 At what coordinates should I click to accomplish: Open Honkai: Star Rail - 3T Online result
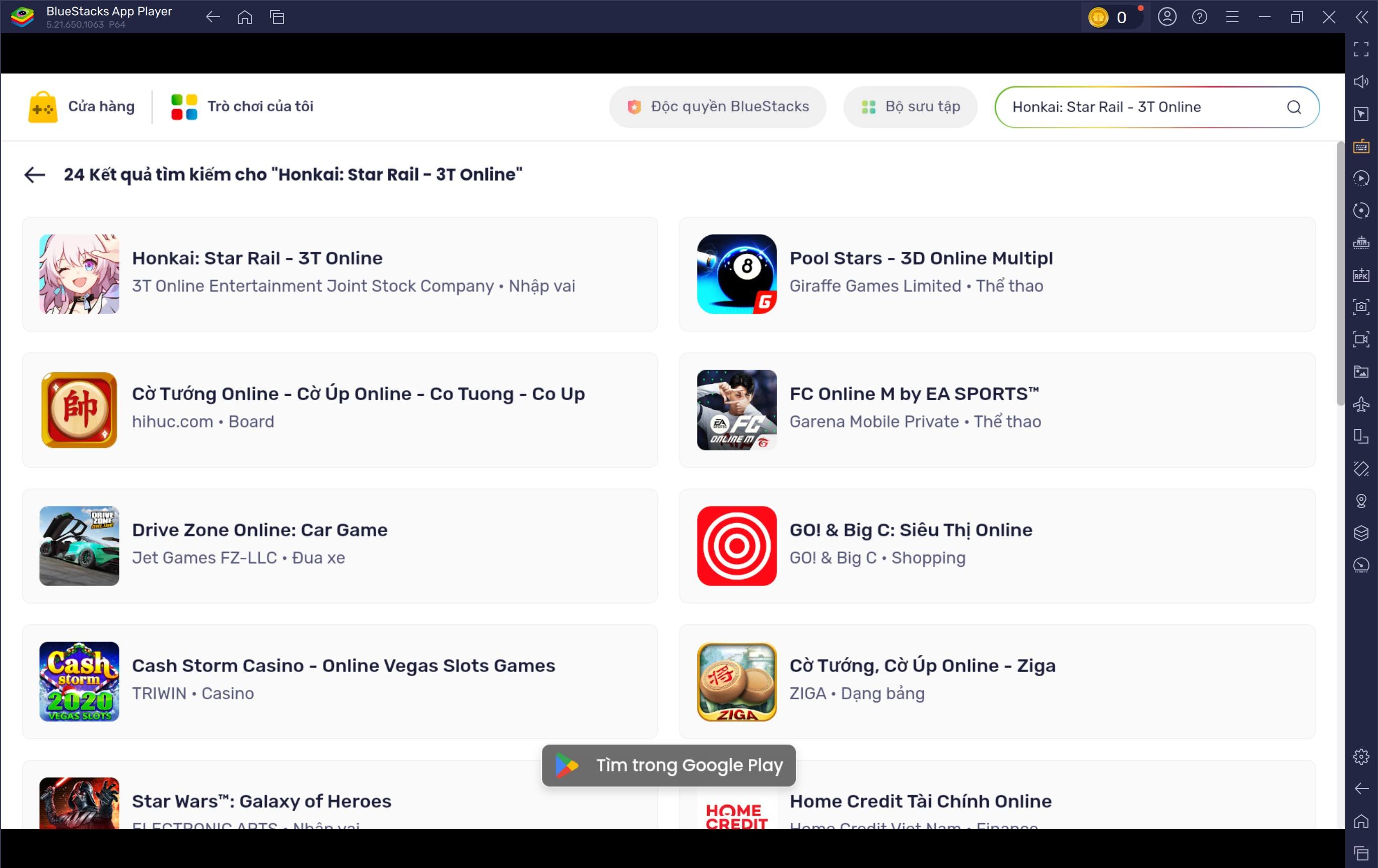[x=340, y=274]
